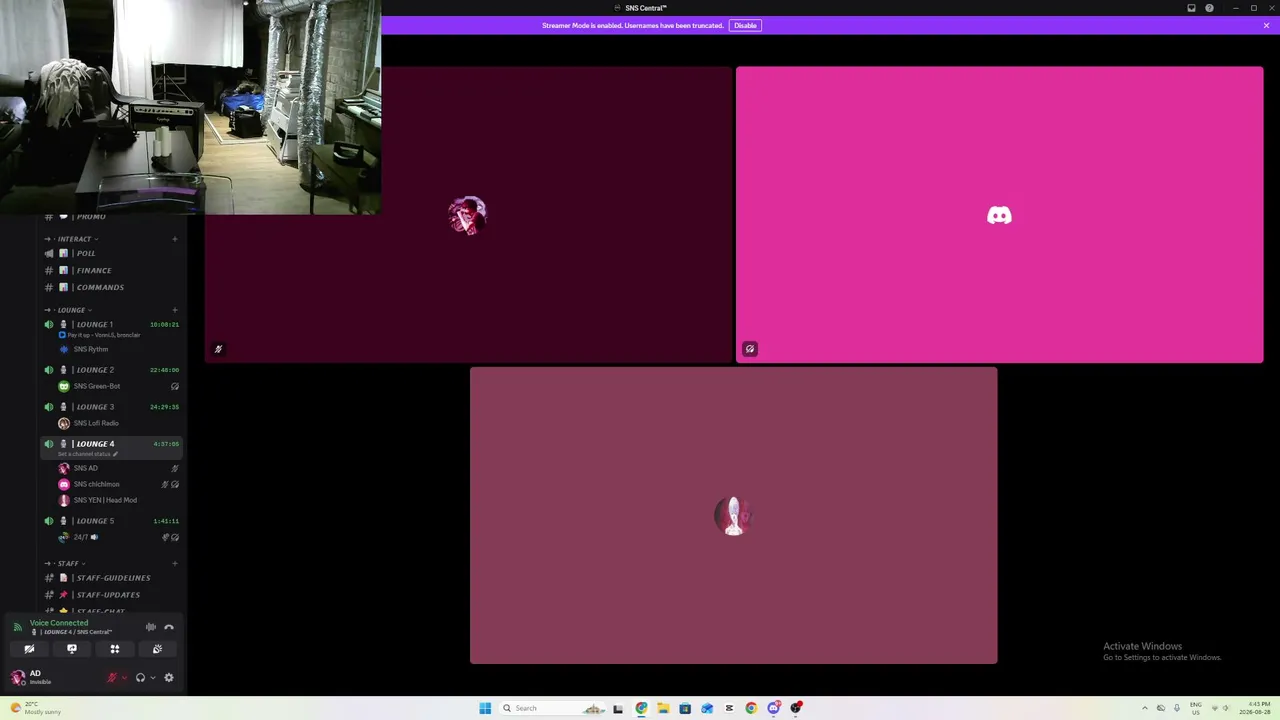Image resolution: width=1280 pixels, height=720 pixels.
Task: Open STAFF-UPDATES channel
Action: point(112,595)
